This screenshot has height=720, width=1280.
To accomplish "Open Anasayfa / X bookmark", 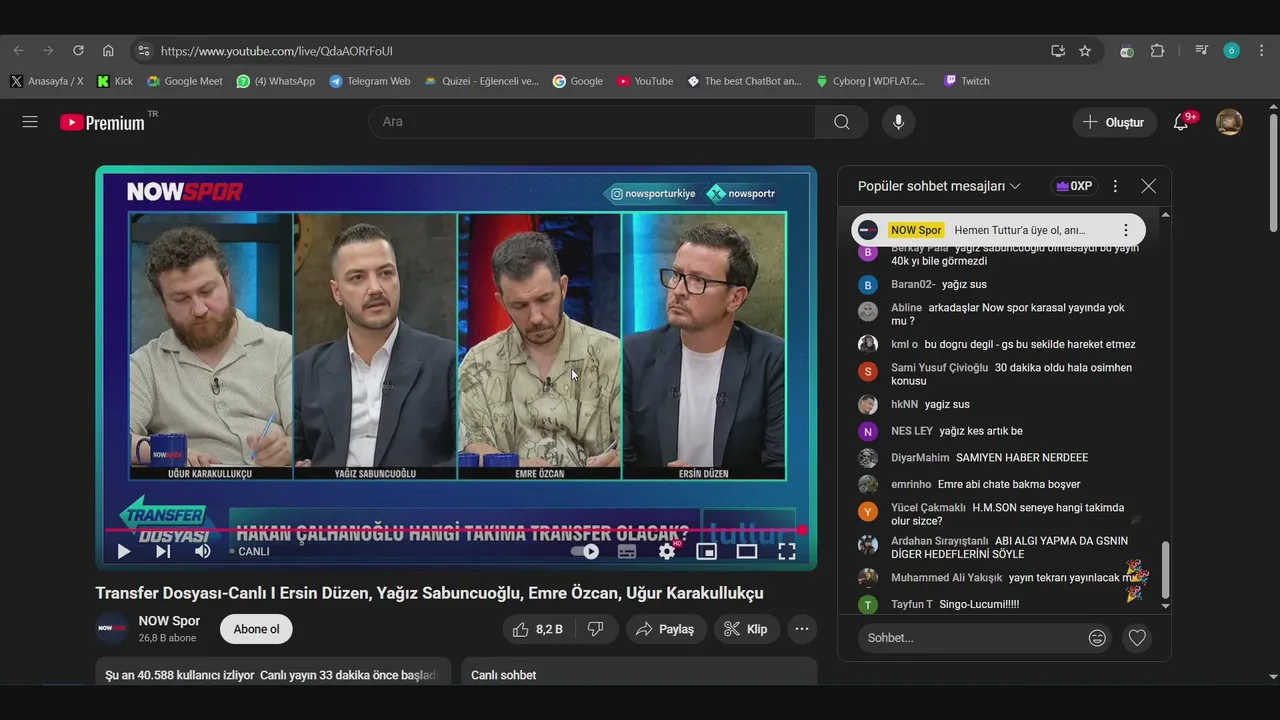I will 47,81.
